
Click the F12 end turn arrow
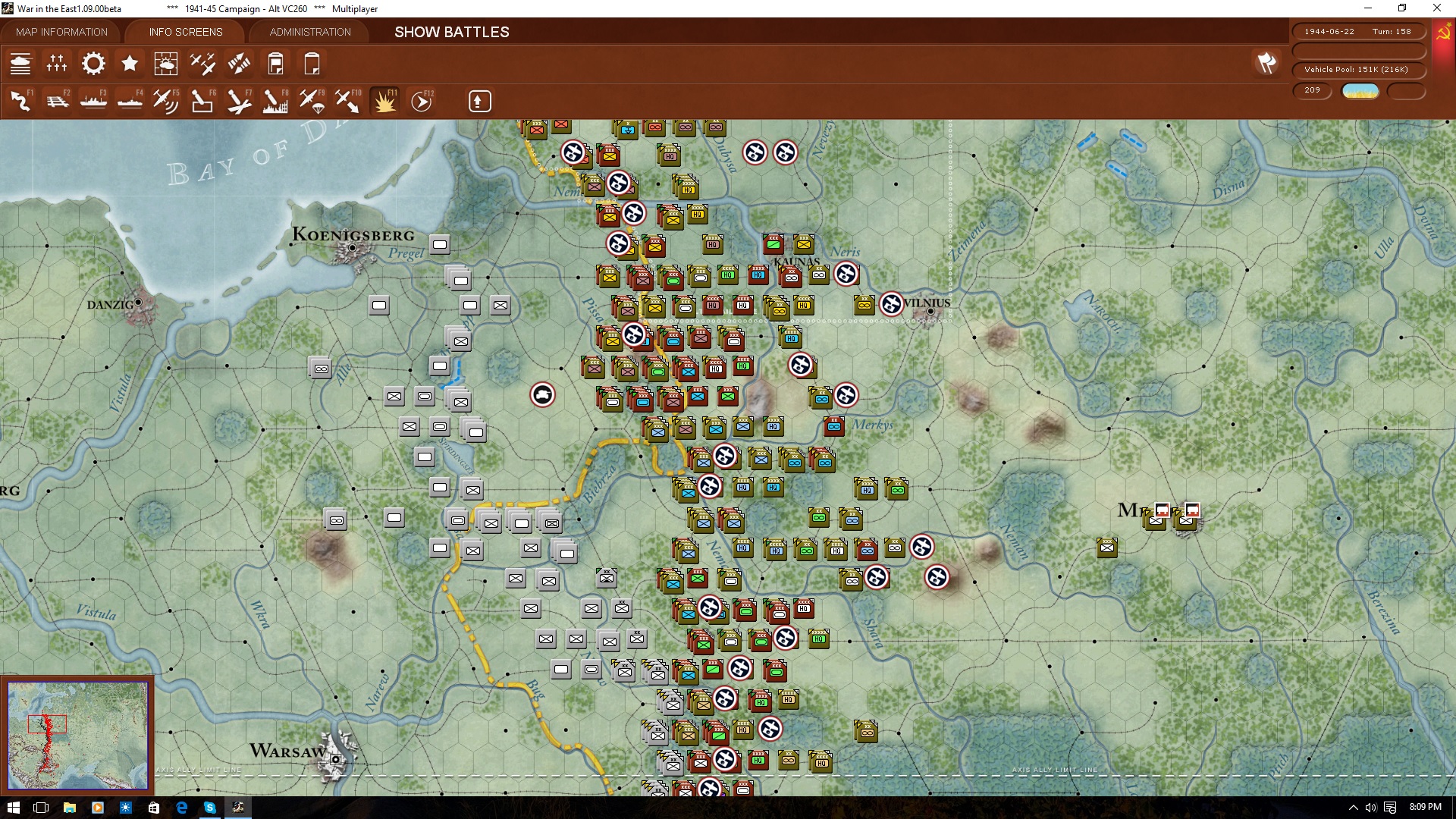(422, 101)
